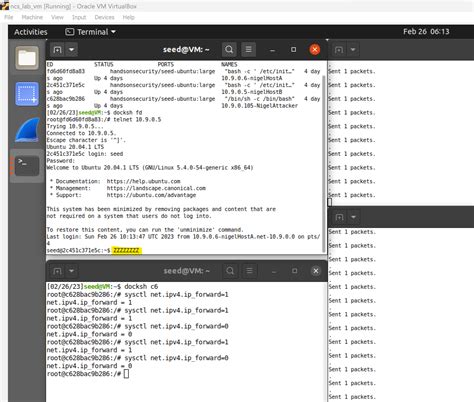
Task: Maximize the bottom terminal window
Action: (x=294, y=271)
